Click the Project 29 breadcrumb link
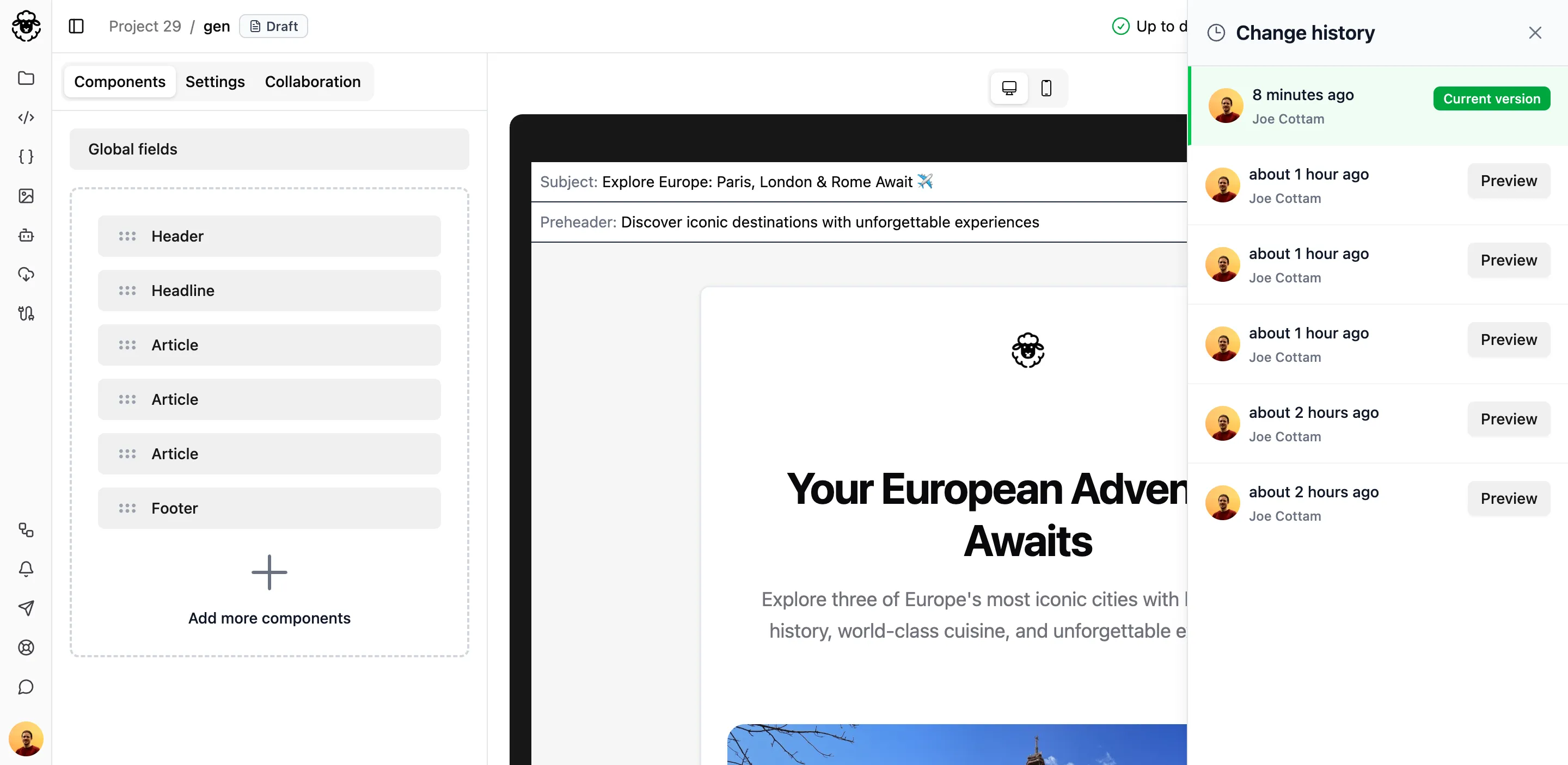The image size is (1568, 765). tap(145, 26)
